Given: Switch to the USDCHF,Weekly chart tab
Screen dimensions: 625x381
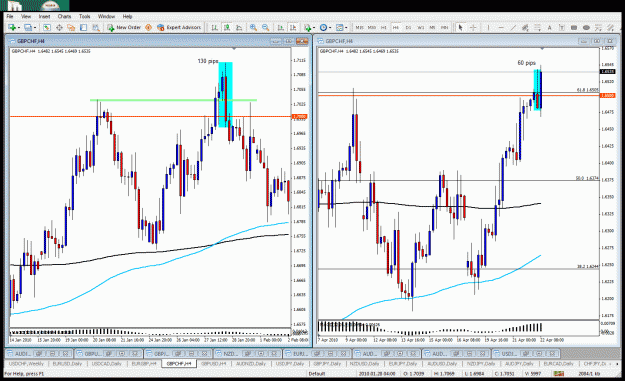Looking at the screenshot, I should click(x=26, y=363).
